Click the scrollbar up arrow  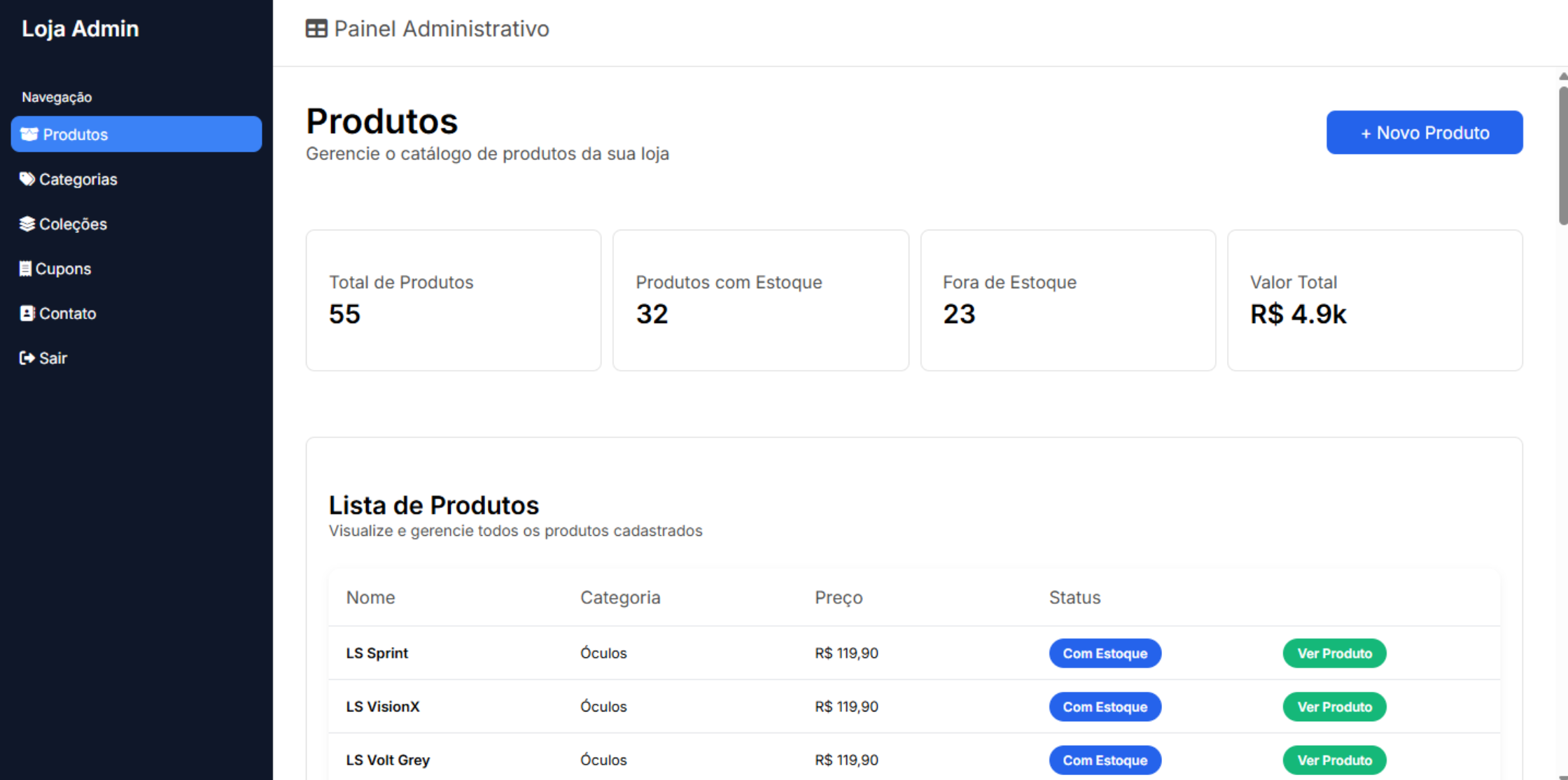coord(1562,76)
